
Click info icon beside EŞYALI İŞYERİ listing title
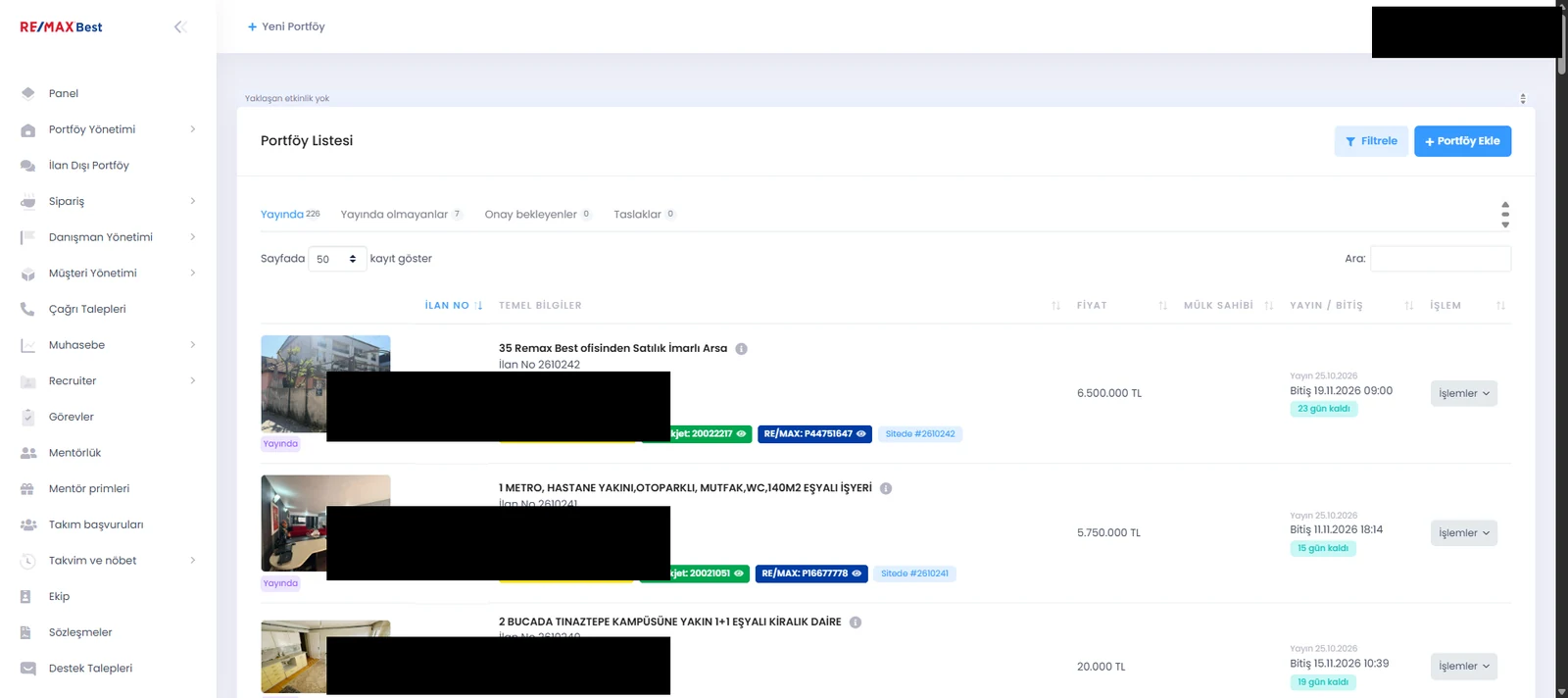886,488
